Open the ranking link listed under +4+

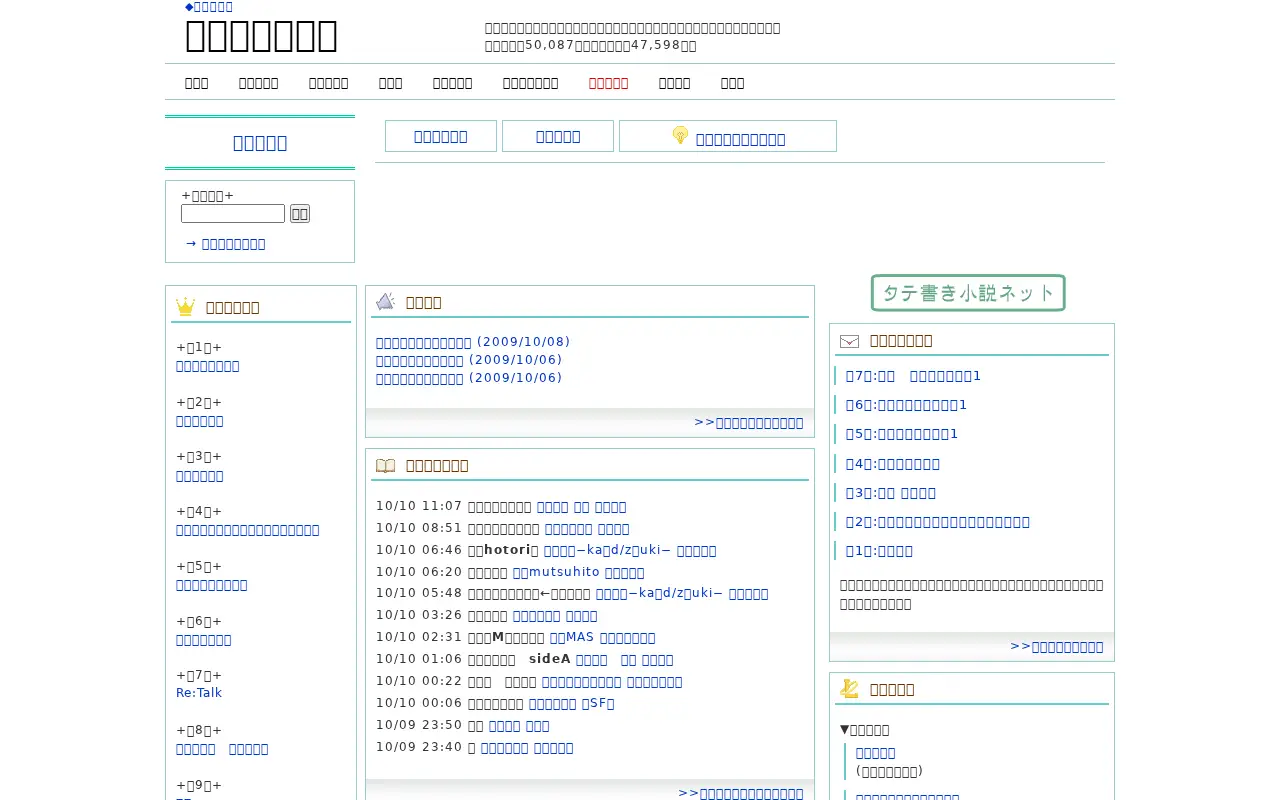click(x=248, y=530)
